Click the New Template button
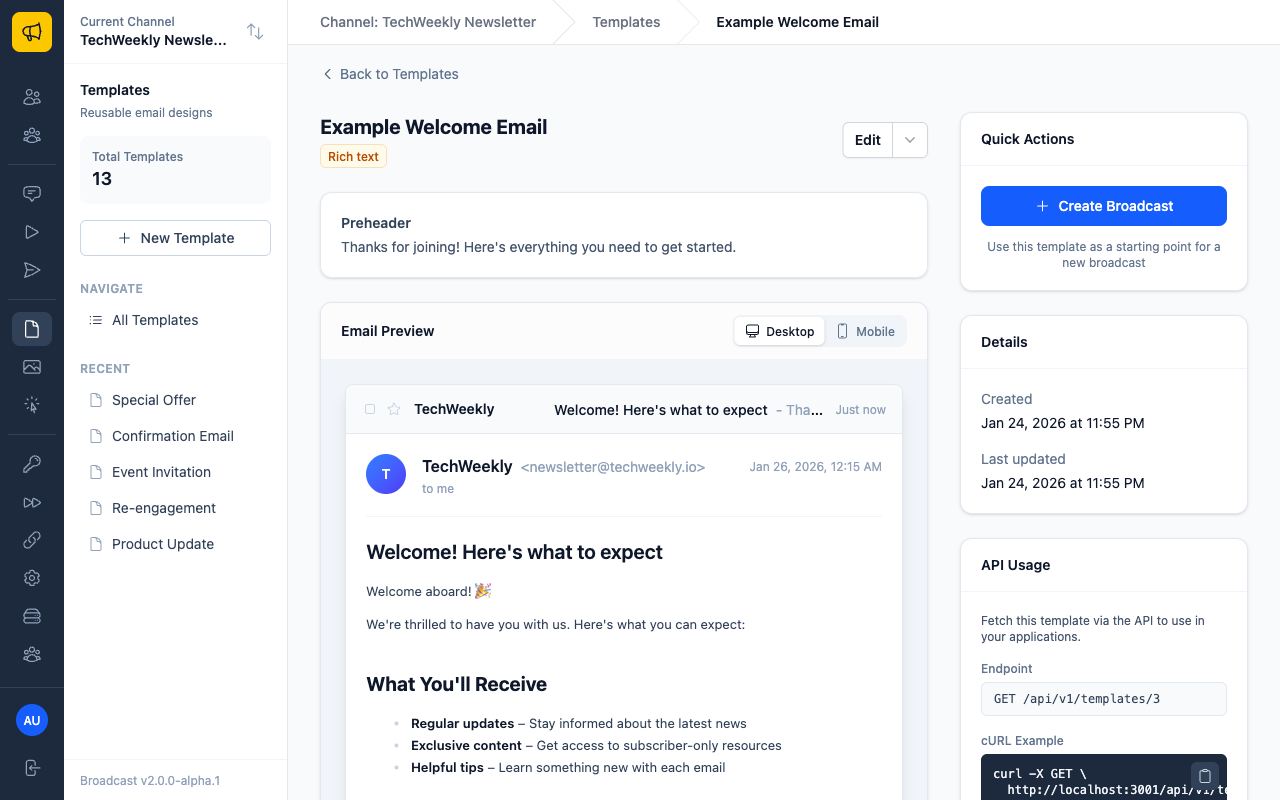Screen dimensions: 1280x800 coord(175,238)
